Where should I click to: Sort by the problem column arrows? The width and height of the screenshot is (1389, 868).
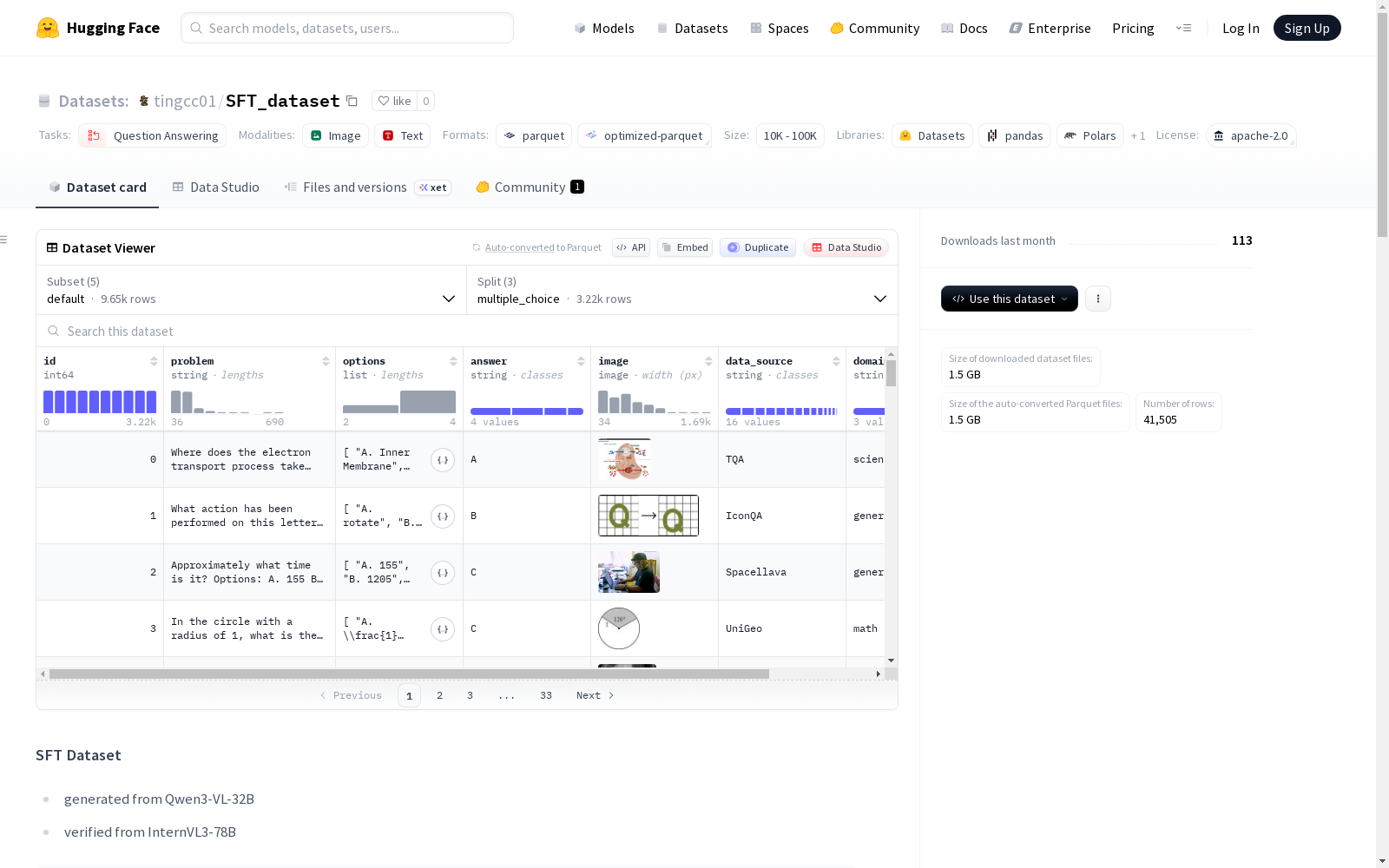326,361
